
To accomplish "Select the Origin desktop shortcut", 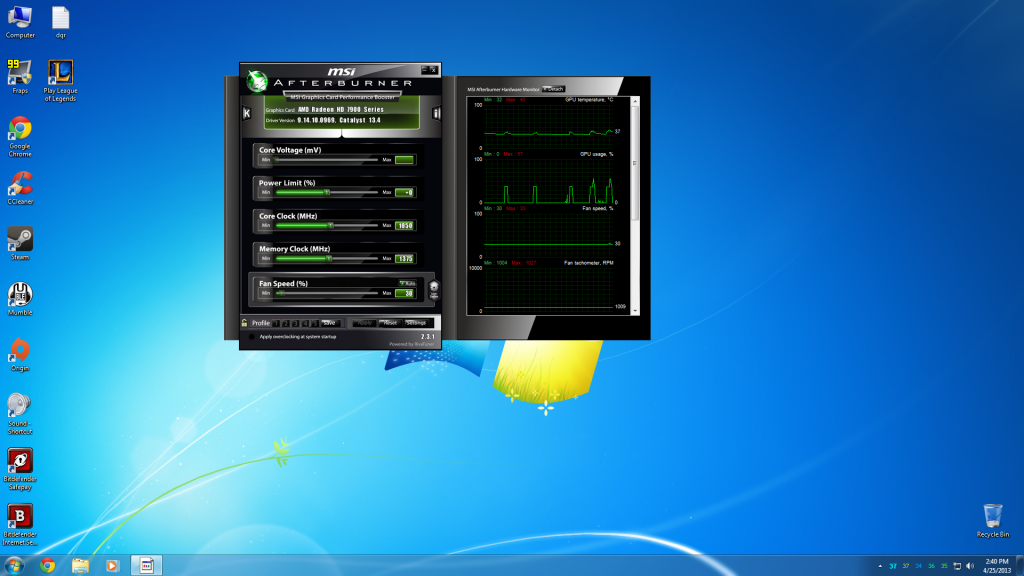I will (20, 354).
